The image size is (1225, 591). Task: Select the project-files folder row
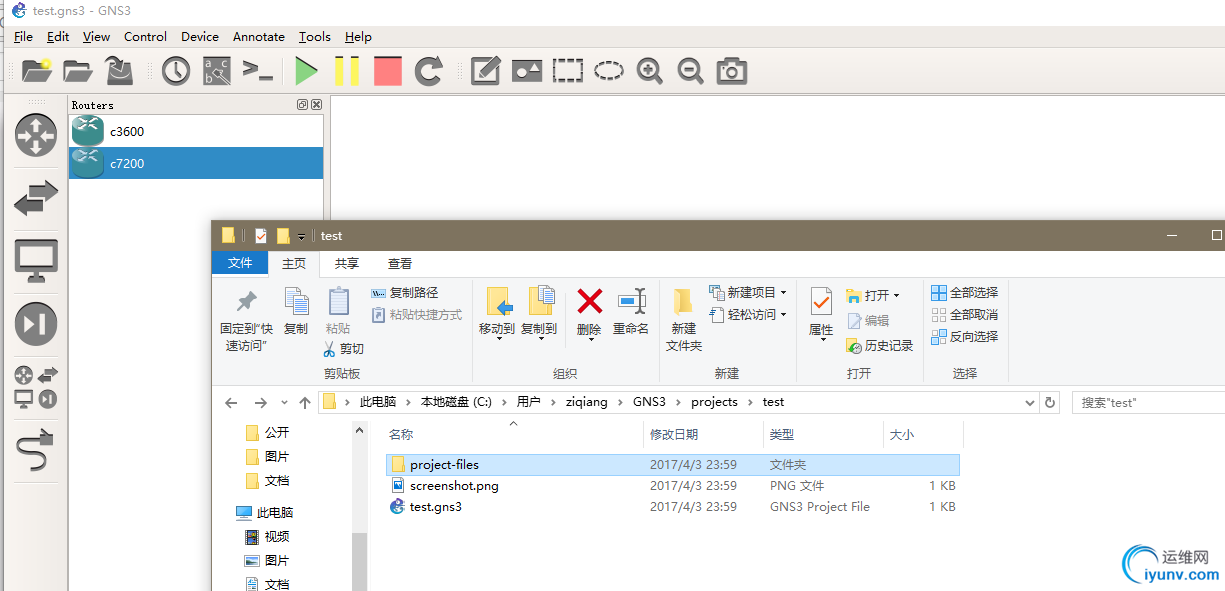672,464
